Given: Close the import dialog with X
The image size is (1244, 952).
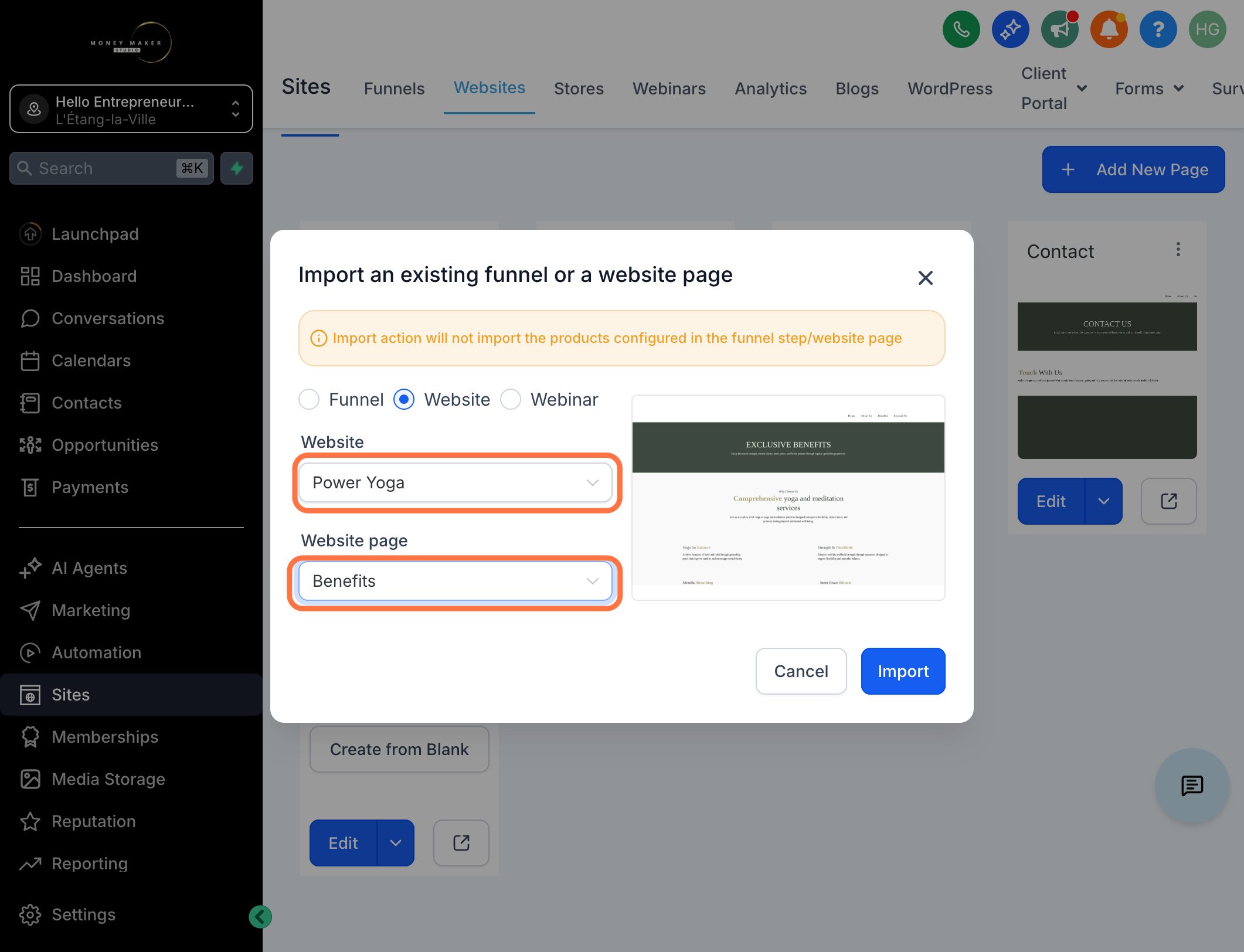Looking at the screenshot, I should 925,278.
